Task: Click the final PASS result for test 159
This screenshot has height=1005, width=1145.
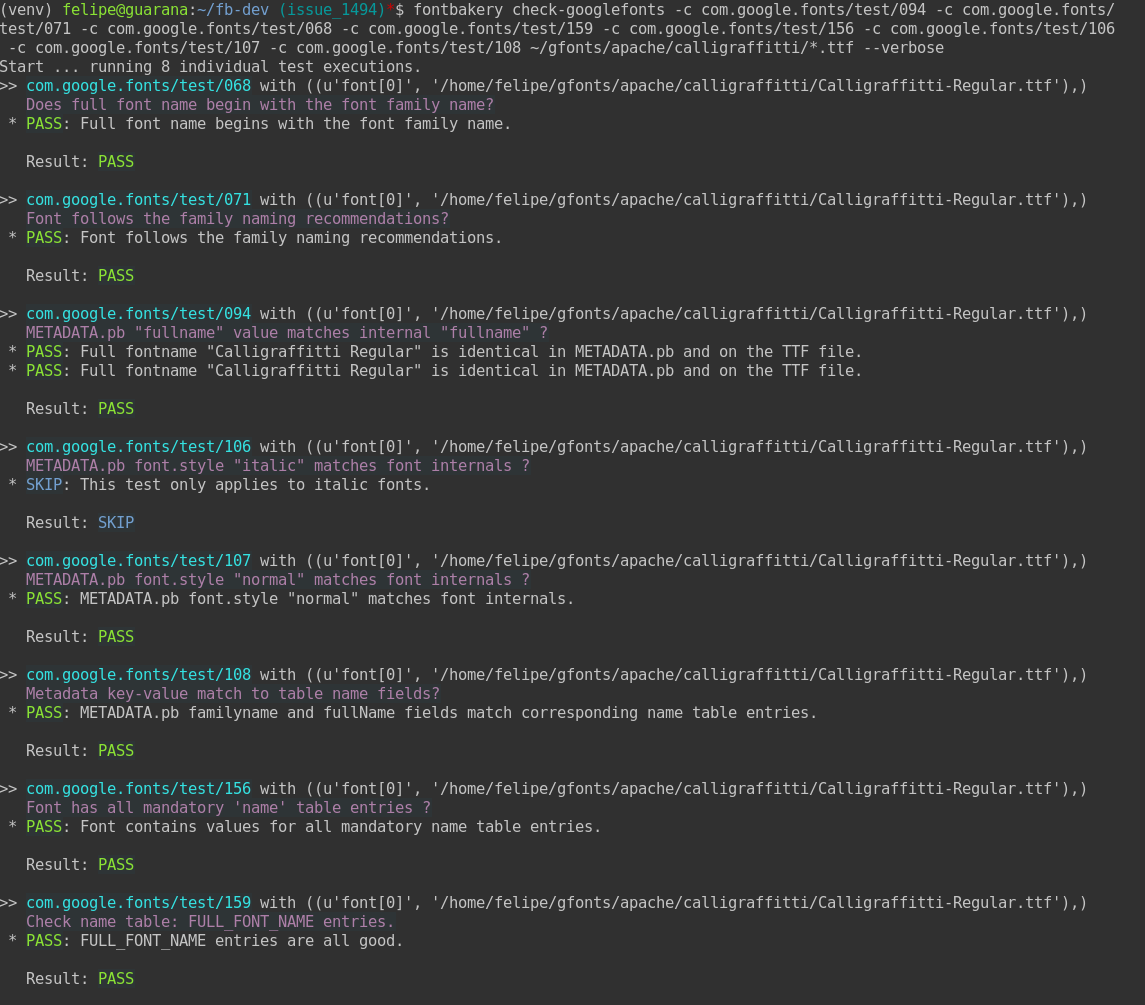Action: (x=115, y=978)
